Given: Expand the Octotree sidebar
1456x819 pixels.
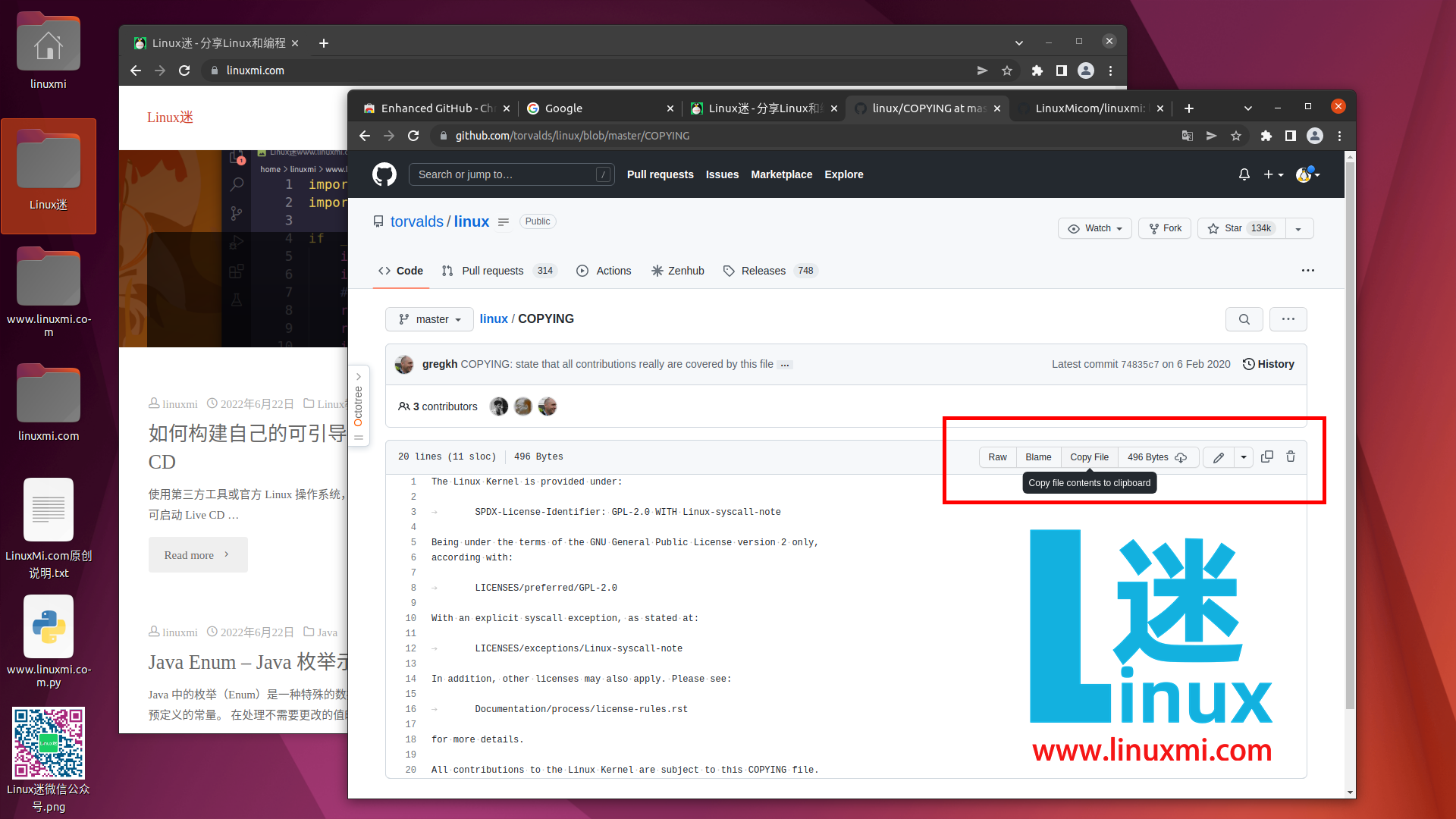Looking at the screenshot, I should click(359, 406).
